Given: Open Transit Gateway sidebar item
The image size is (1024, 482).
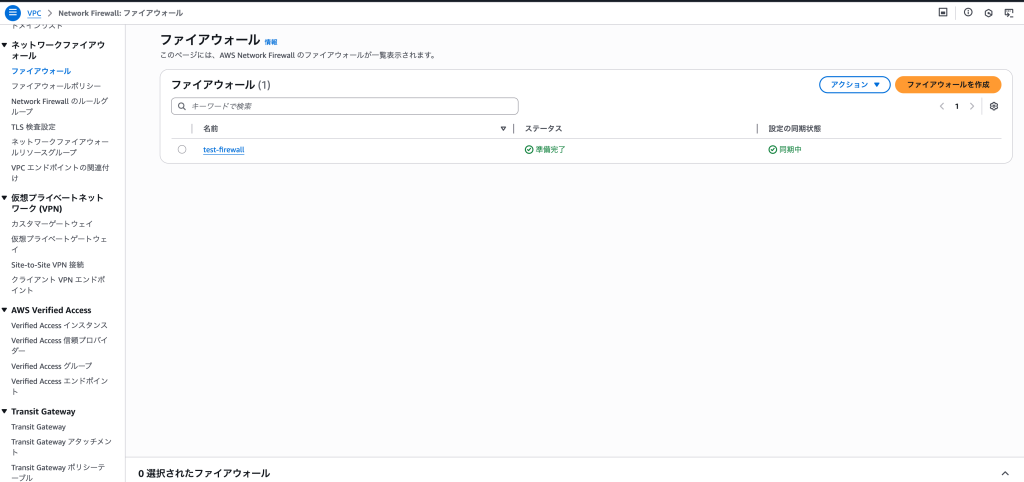Looking at the screenshot, I should [x=39, y=426].
